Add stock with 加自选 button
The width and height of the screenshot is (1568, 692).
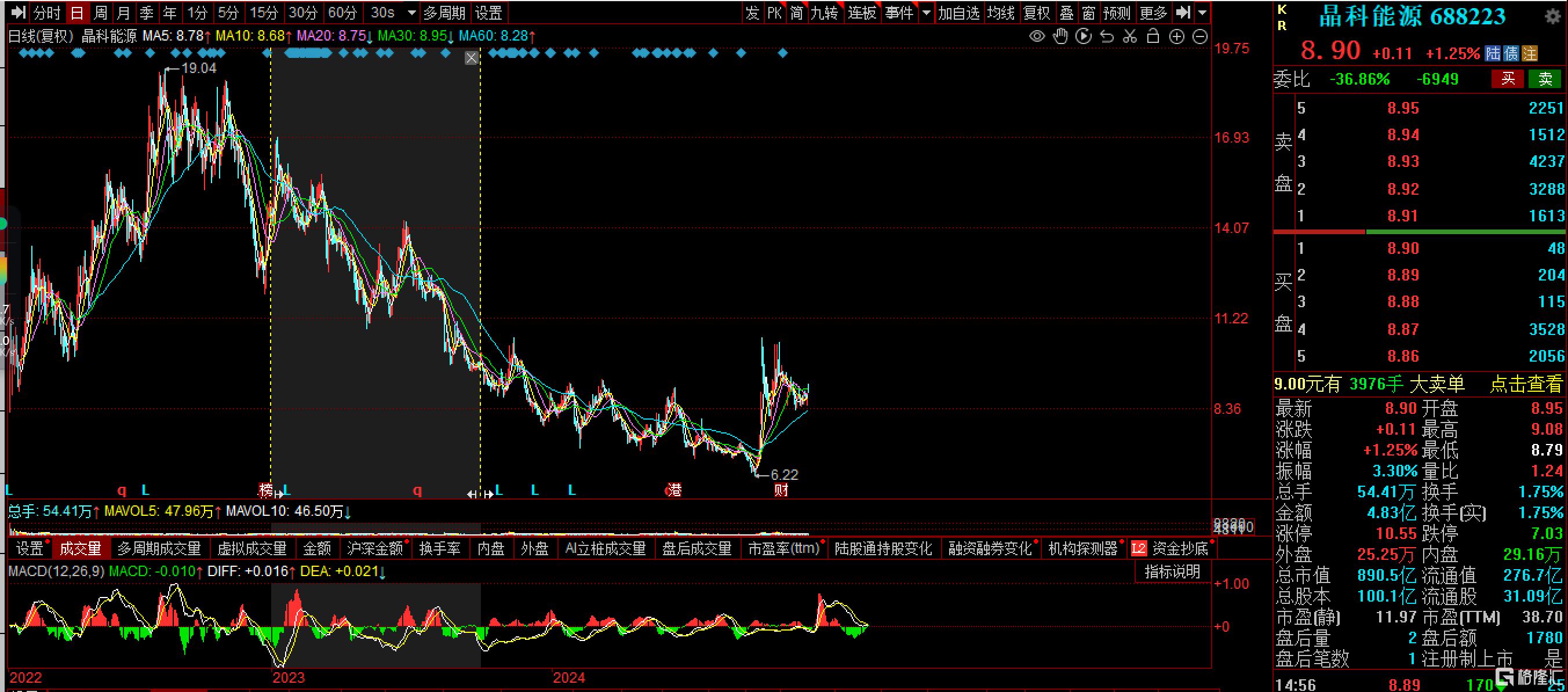[958, 12]
